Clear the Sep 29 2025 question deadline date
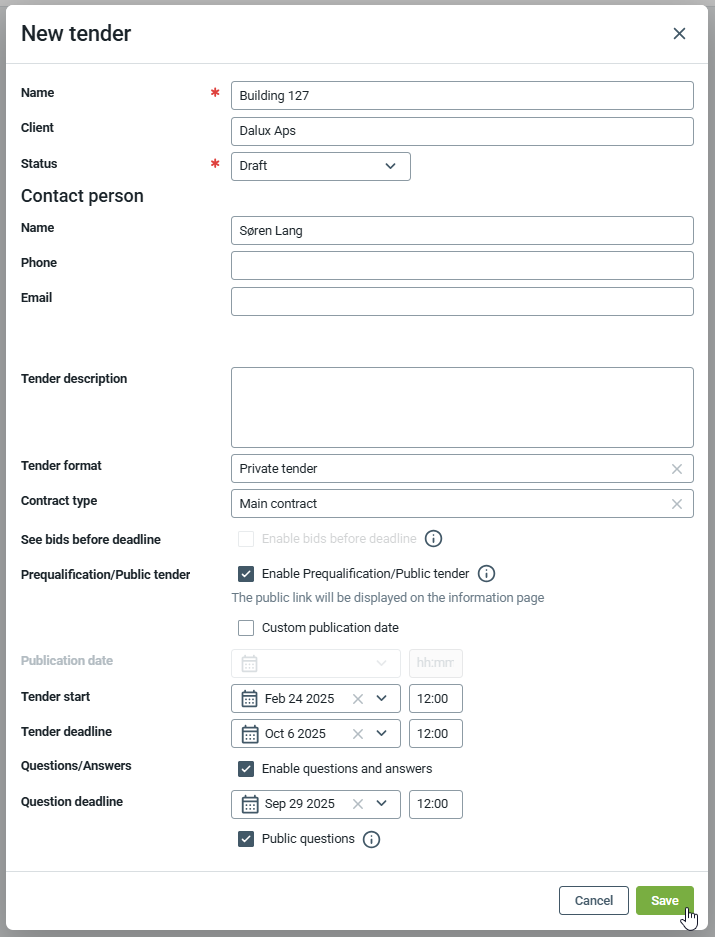Image resolution: width=715 pixels, height=937 pixels. (x=358, y=804)
